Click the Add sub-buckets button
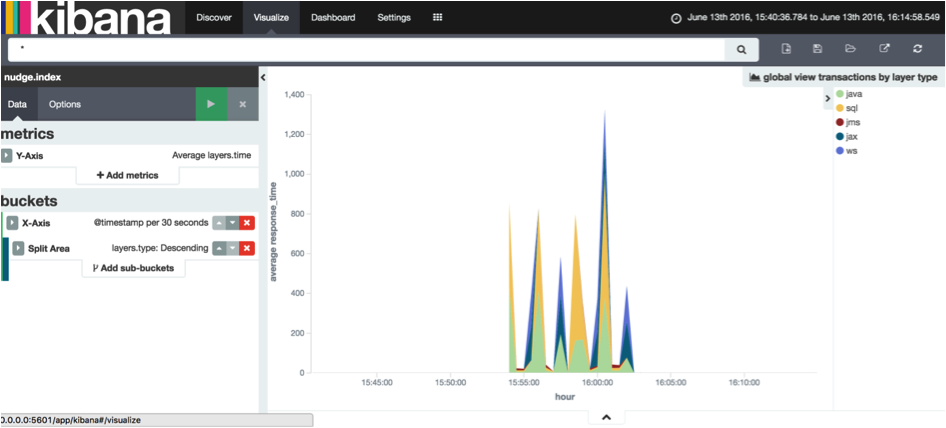This screenshot has width=946, height=428. coord(133,268)
